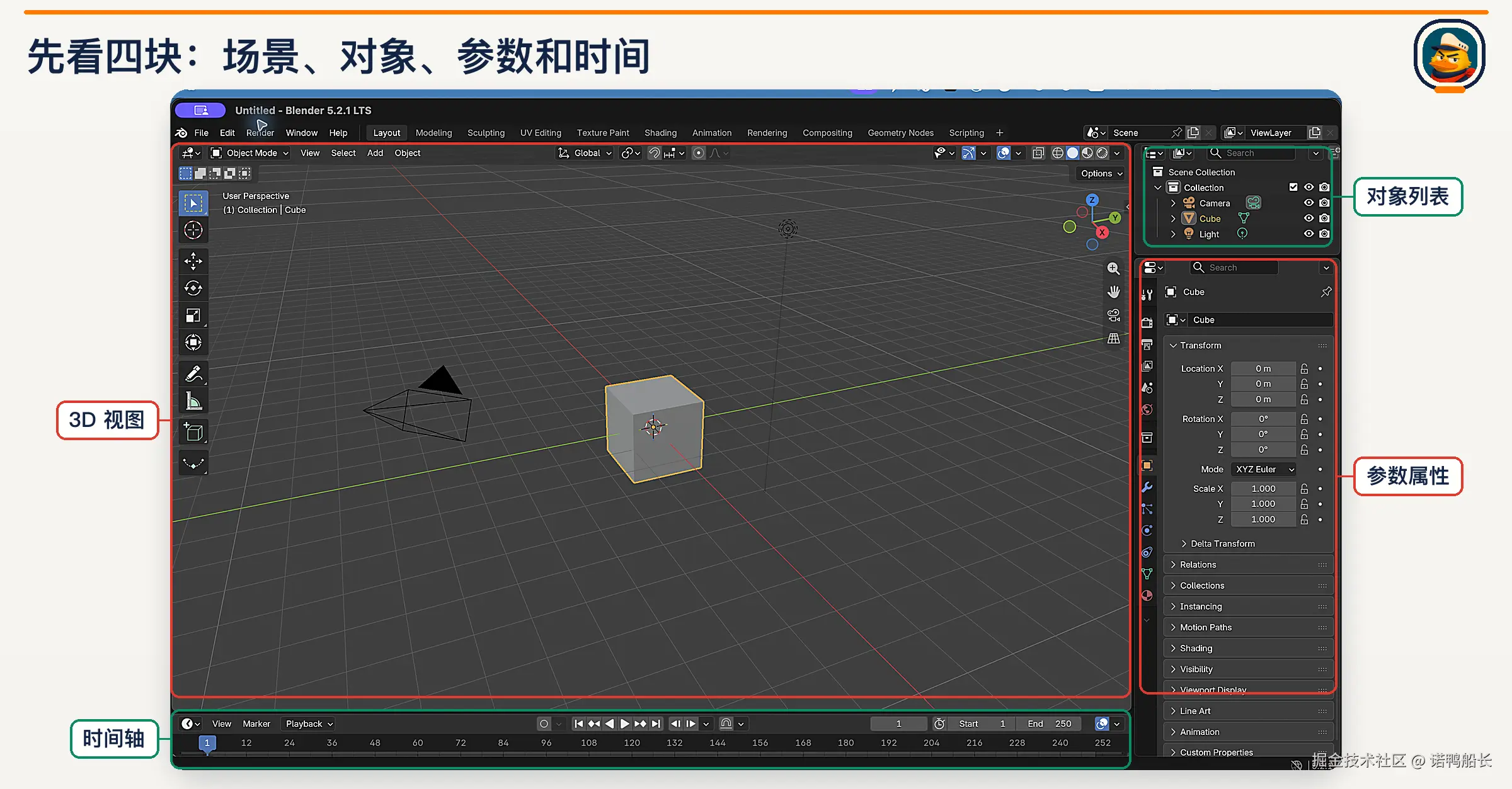Toggle the Location X lock icon
This screenshot has width=1512, height=789.
tap(1304, 368)
